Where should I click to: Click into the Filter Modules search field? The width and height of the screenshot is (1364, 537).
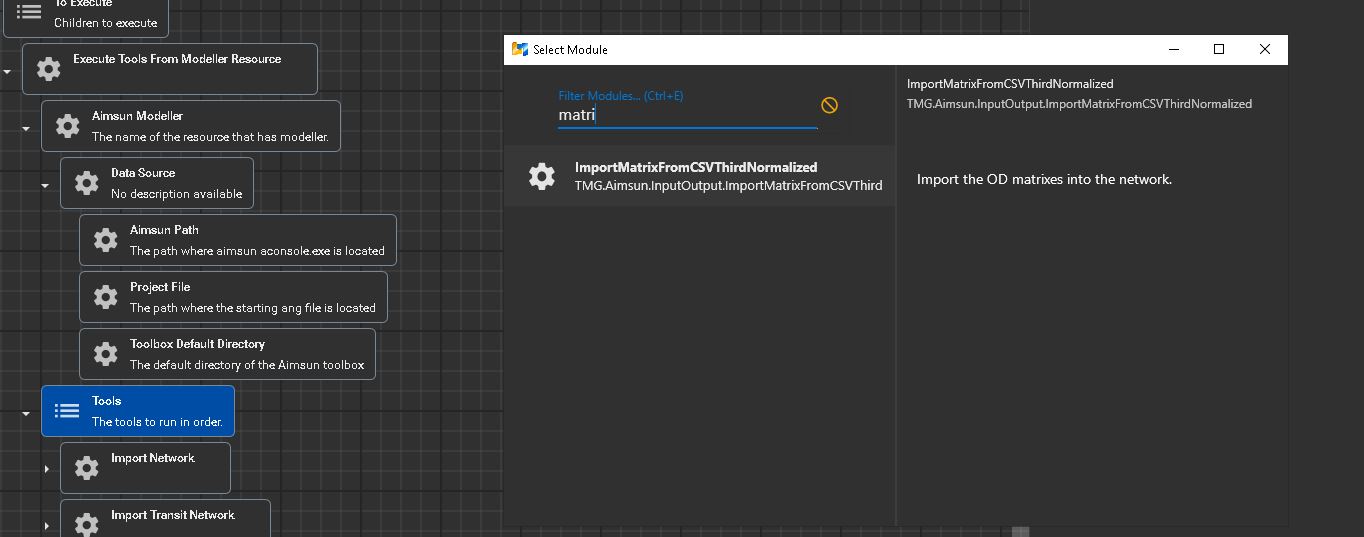[687, 115]
